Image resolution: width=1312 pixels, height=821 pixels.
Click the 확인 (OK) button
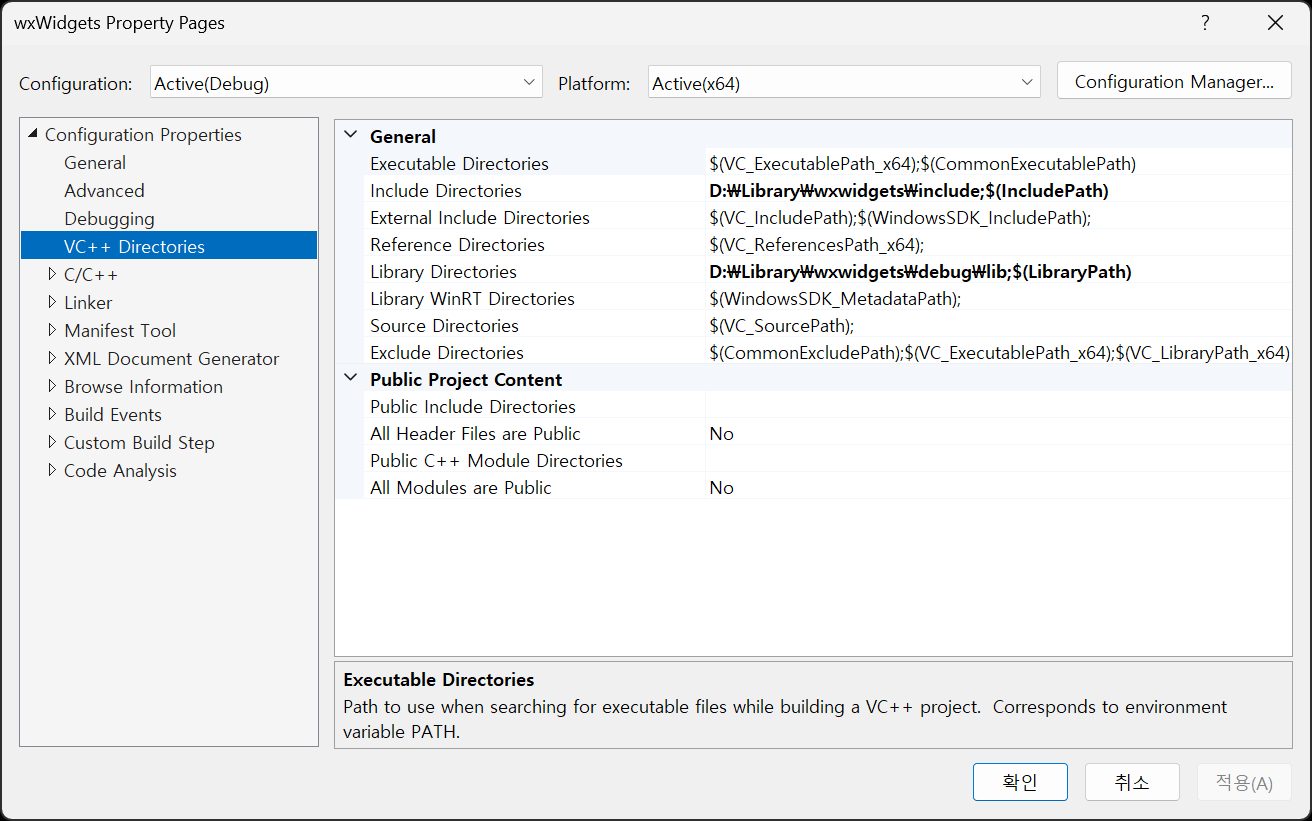coord(1020,782)
